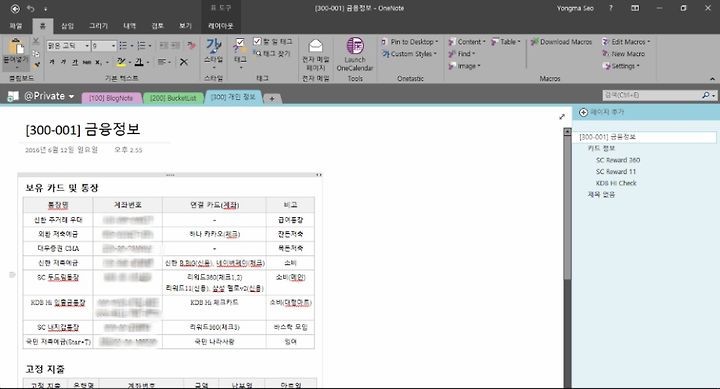Switch to the 그리기 (Draw) ribbon tab
The width and height of the screenshot is (720, 389).
coord(98,26)
